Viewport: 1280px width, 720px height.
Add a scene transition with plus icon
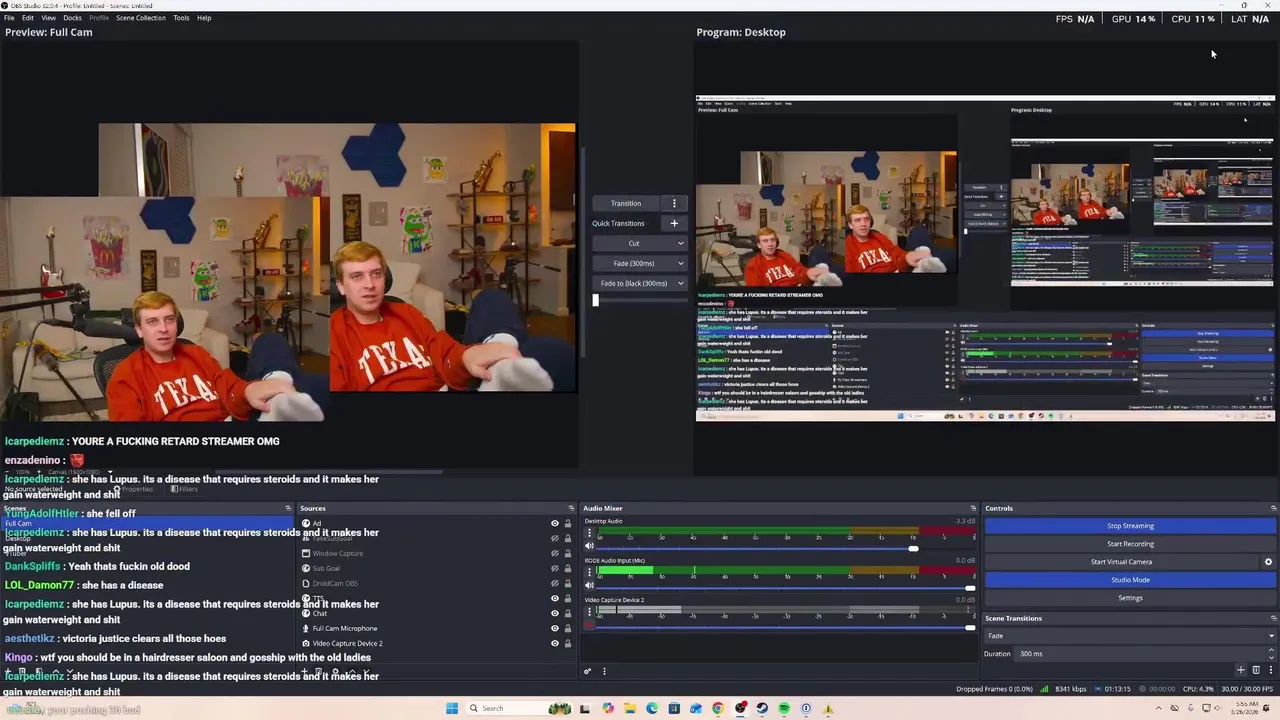point(1241,670)
